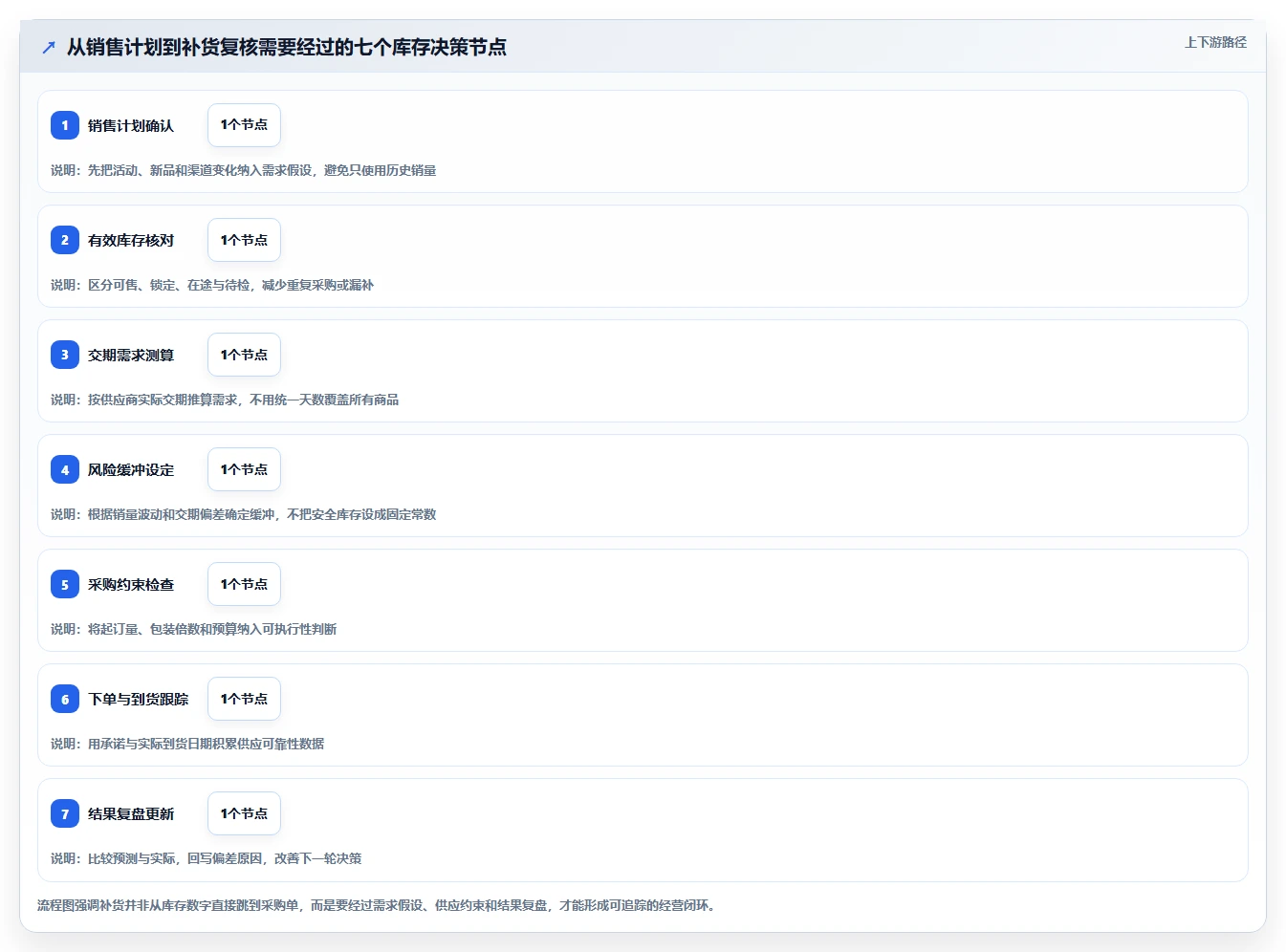Click the description starting 用承诺与实际到货日期
This screenshot has width=1286, height=952.
[187, 744]
